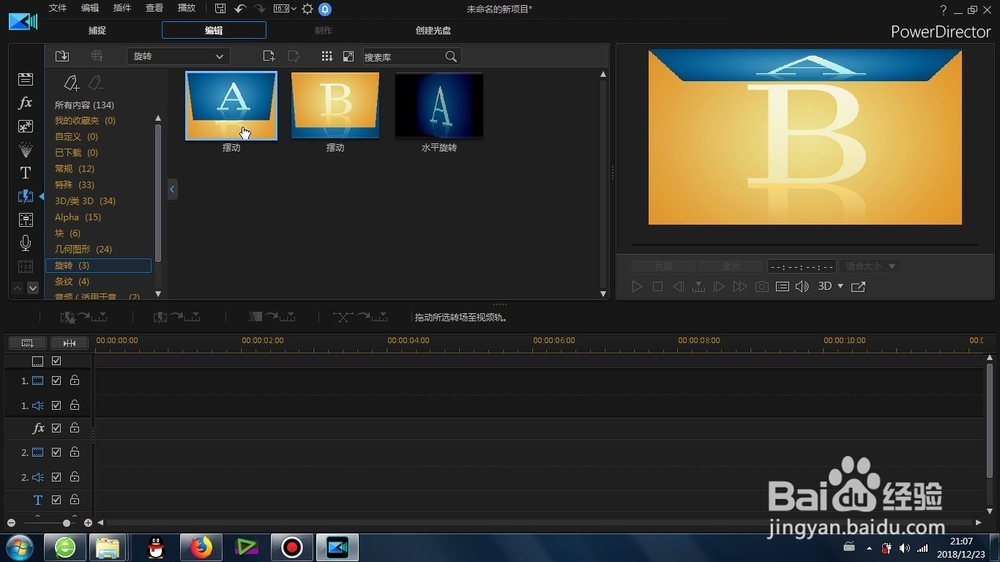Click the blue notification bell icon

[x=325, y=9]
